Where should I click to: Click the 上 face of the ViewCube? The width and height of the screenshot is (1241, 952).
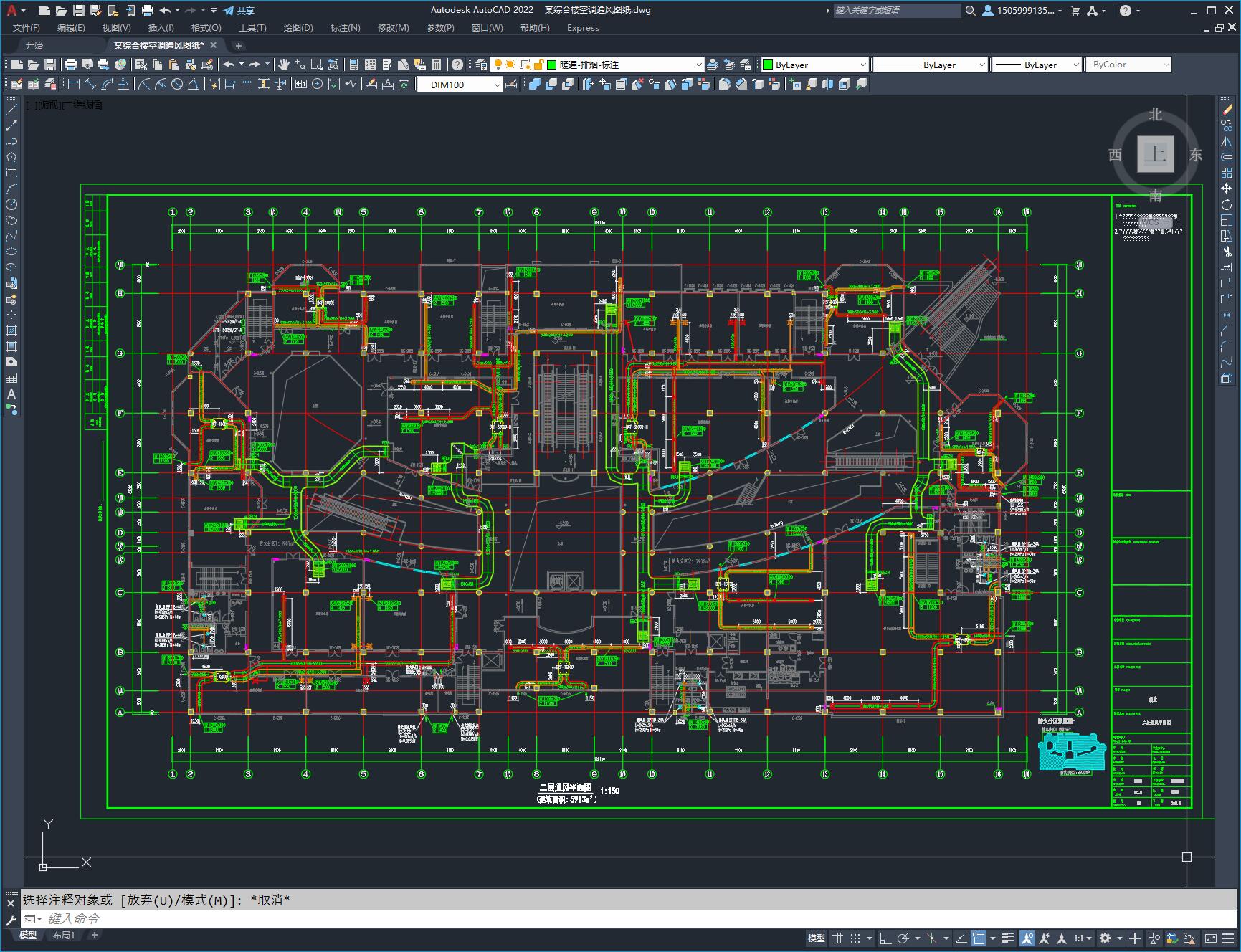pyautogui.click(x=1155, y=153)
